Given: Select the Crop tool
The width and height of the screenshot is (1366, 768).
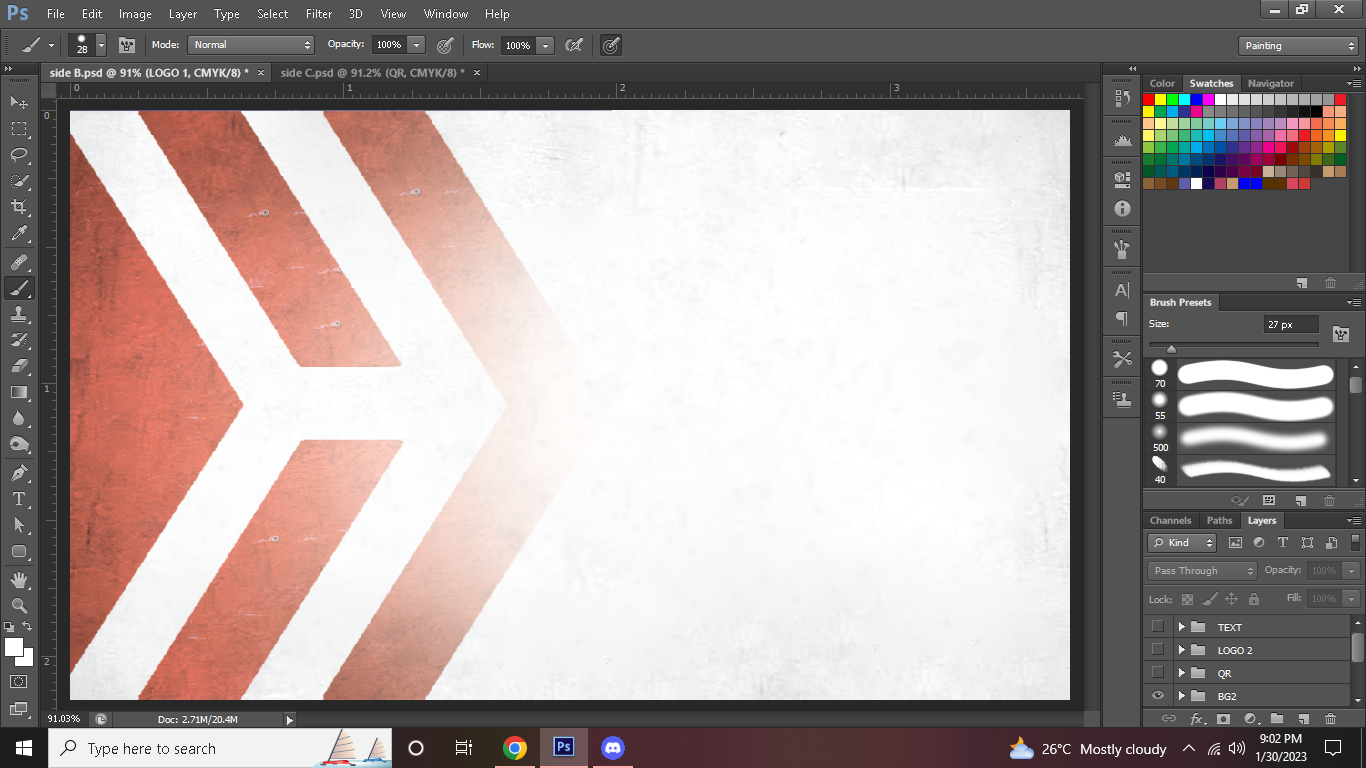Looking at the screenshot, I should [19, 207].
